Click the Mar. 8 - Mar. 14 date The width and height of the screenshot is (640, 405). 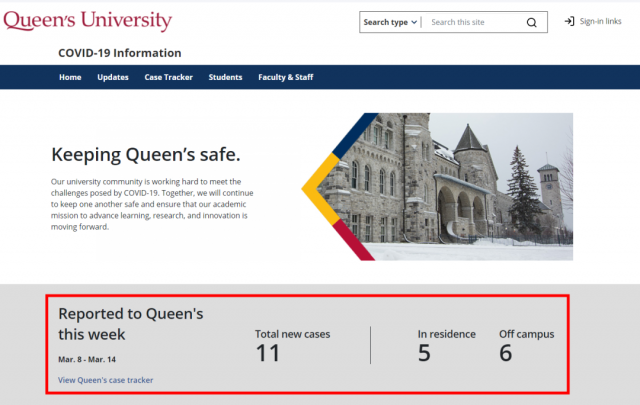point(87,360)
